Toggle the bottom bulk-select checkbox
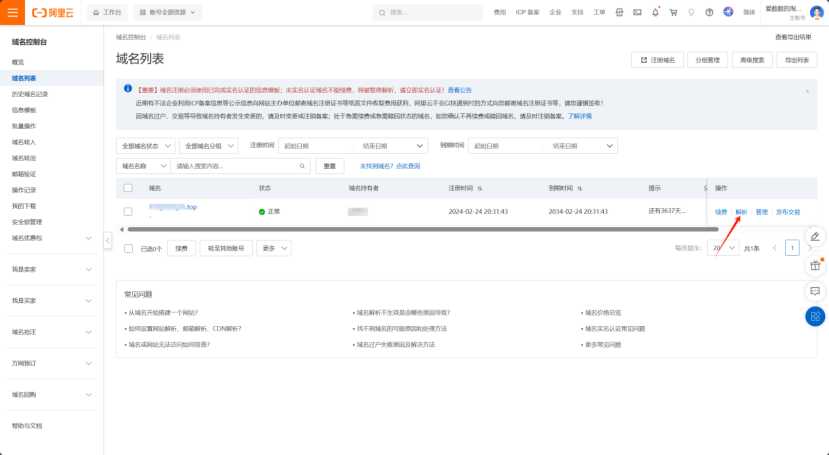Viewport: 829px width, 455px height. 128,248
